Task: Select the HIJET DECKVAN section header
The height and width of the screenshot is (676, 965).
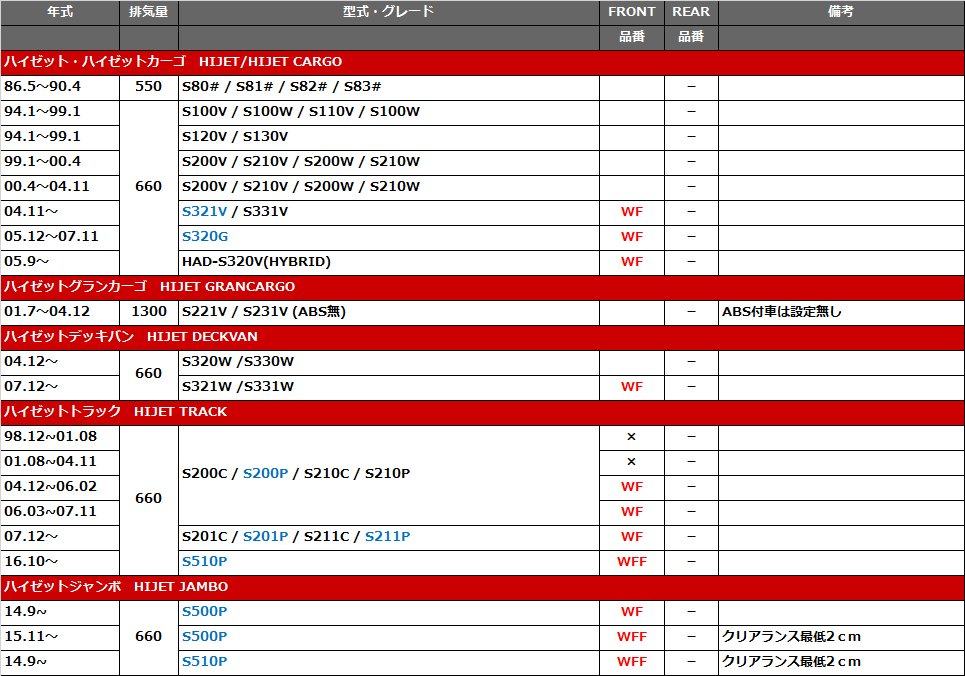Action: (x=482, y=337)
